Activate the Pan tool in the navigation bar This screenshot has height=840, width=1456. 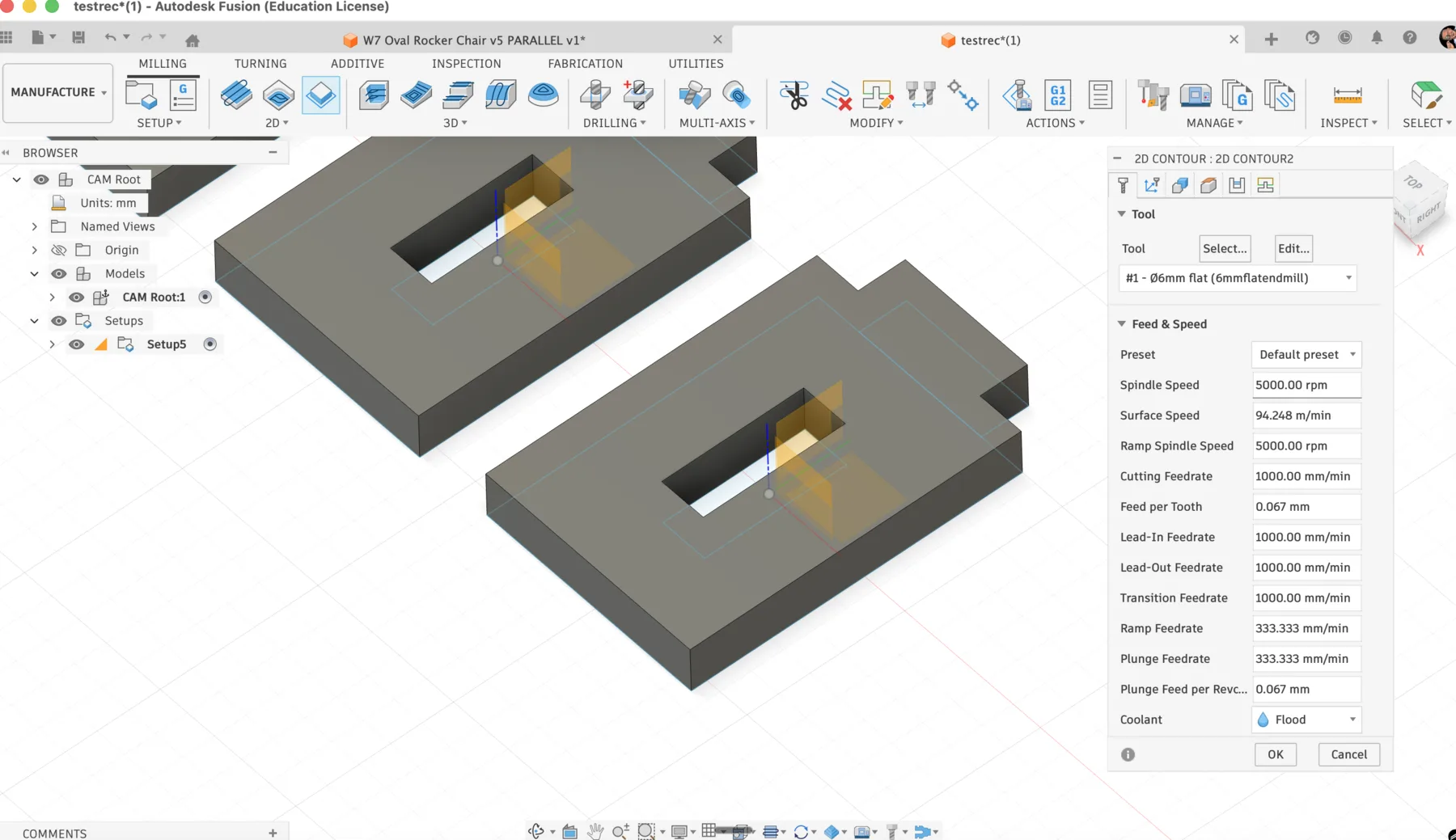(x=595, y=830)
